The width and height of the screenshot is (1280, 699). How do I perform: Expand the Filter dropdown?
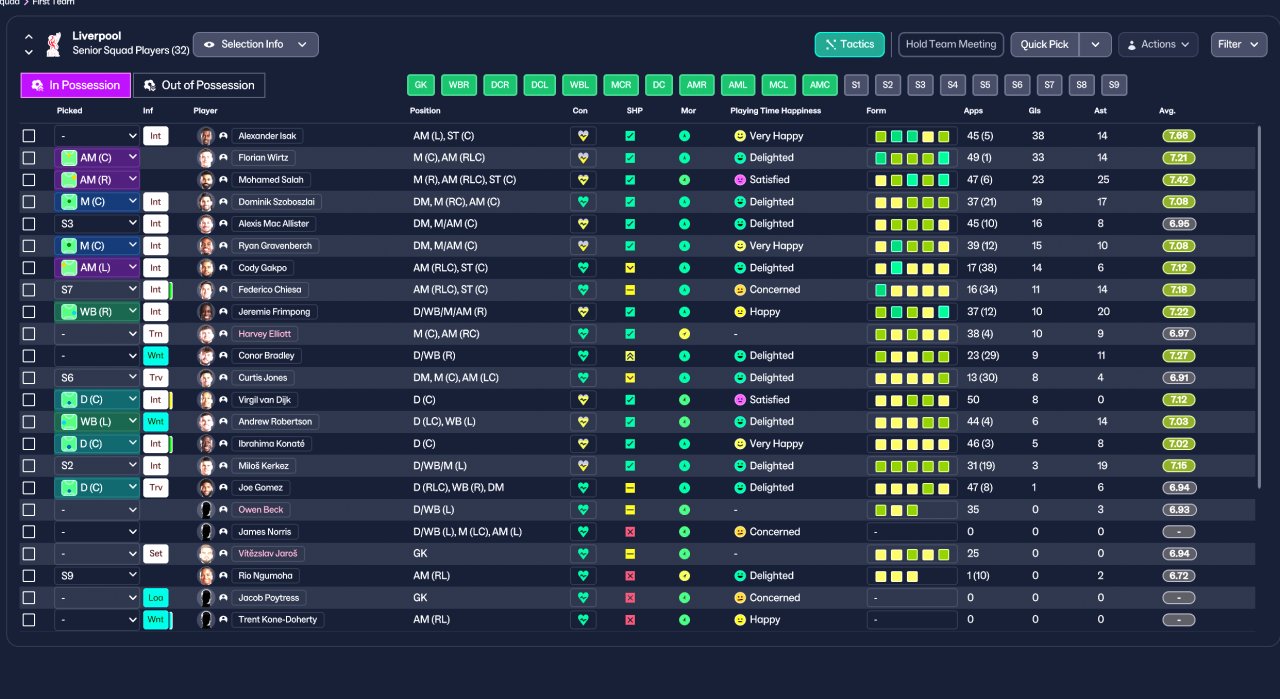click(1239, 44)
